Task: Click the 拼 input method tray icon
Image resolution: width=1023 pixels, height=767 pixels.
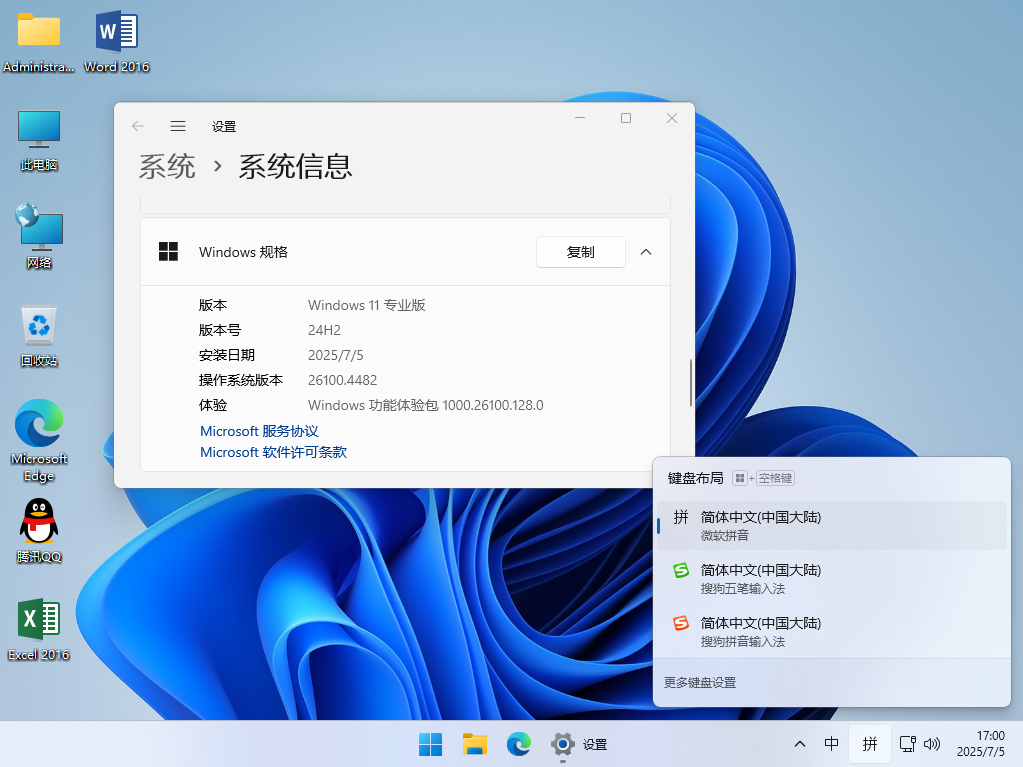Action: (870, 744)
